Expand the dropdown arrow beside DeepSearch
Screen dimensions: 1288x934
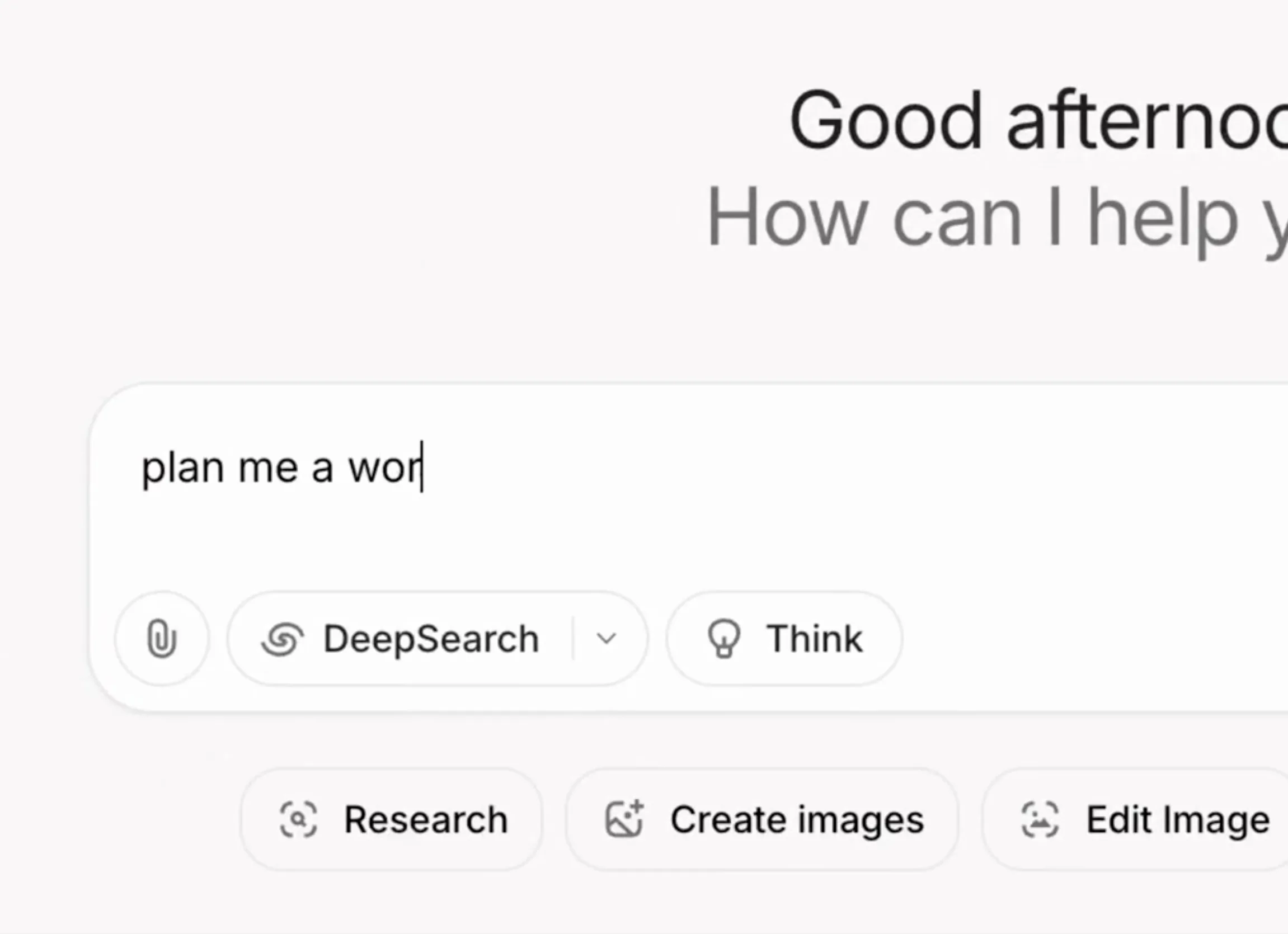tap(607, 639)
